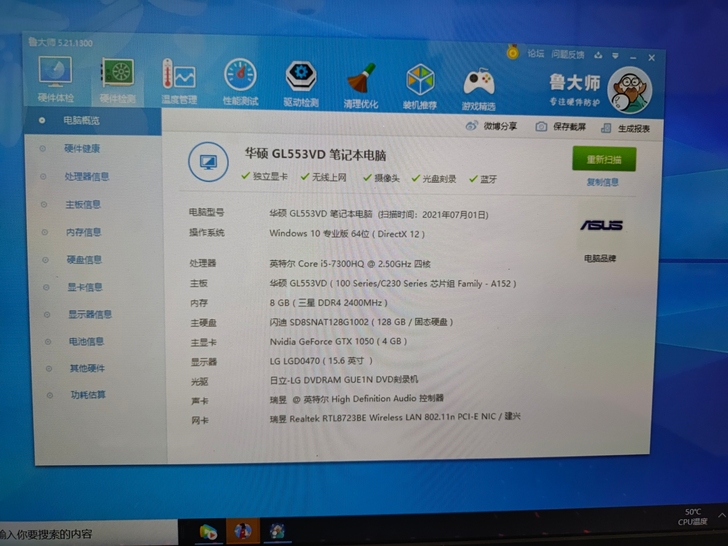This screenshot has height=546, width=728.
Task: Open the 论坛 forum link
Action: (x=536, y=54)
